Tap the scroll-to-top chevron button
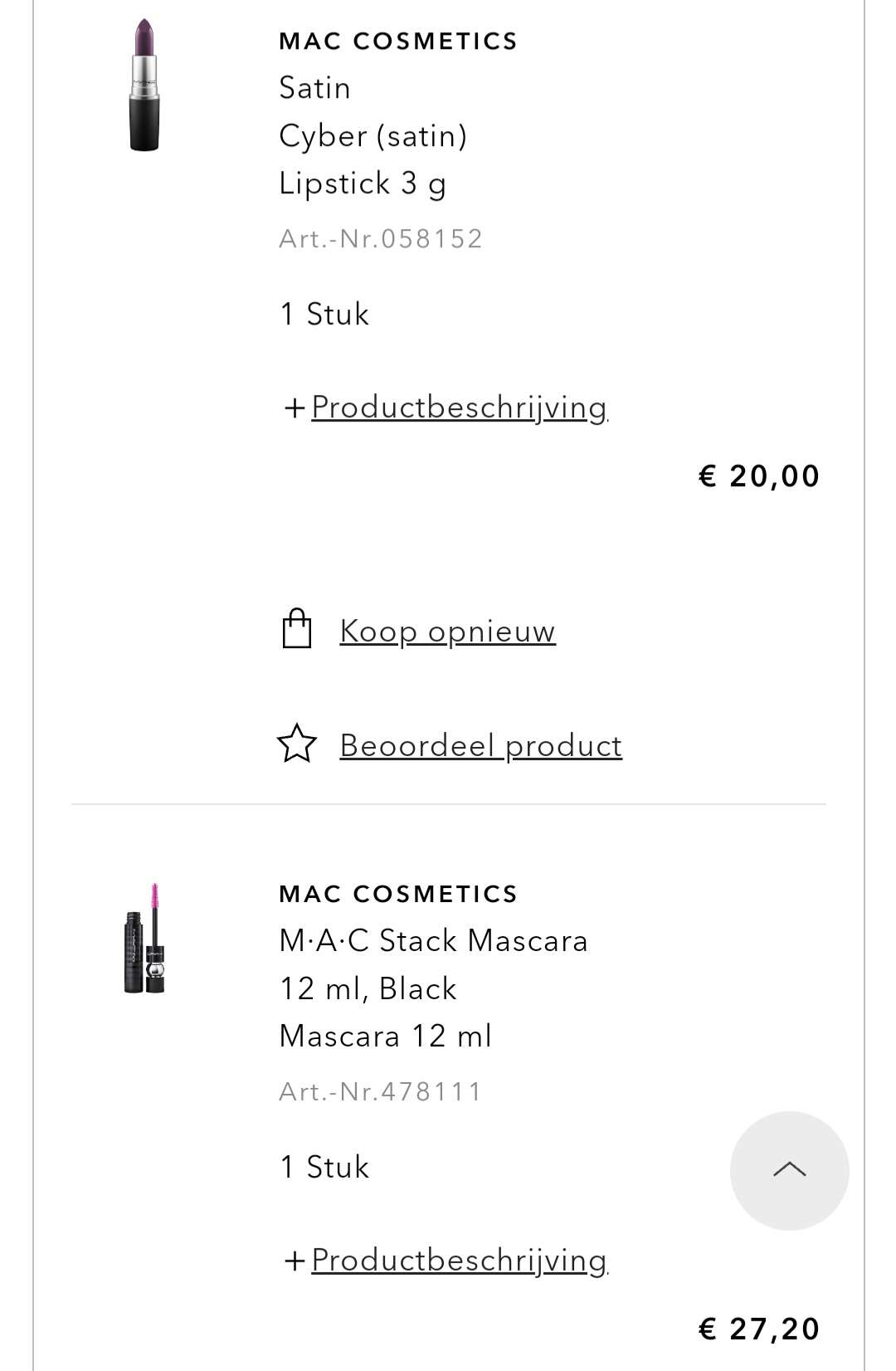 point(790,1170)
